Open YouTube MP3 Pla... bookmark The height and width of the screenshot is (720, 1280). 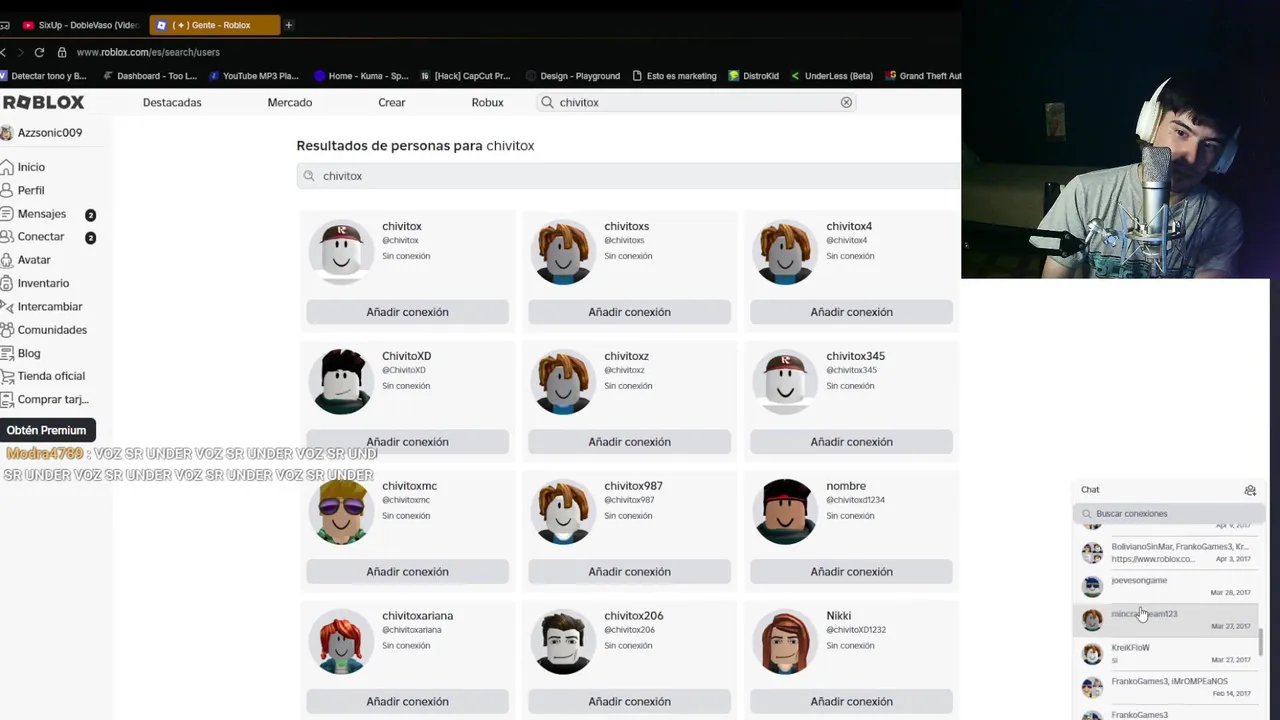253,76
